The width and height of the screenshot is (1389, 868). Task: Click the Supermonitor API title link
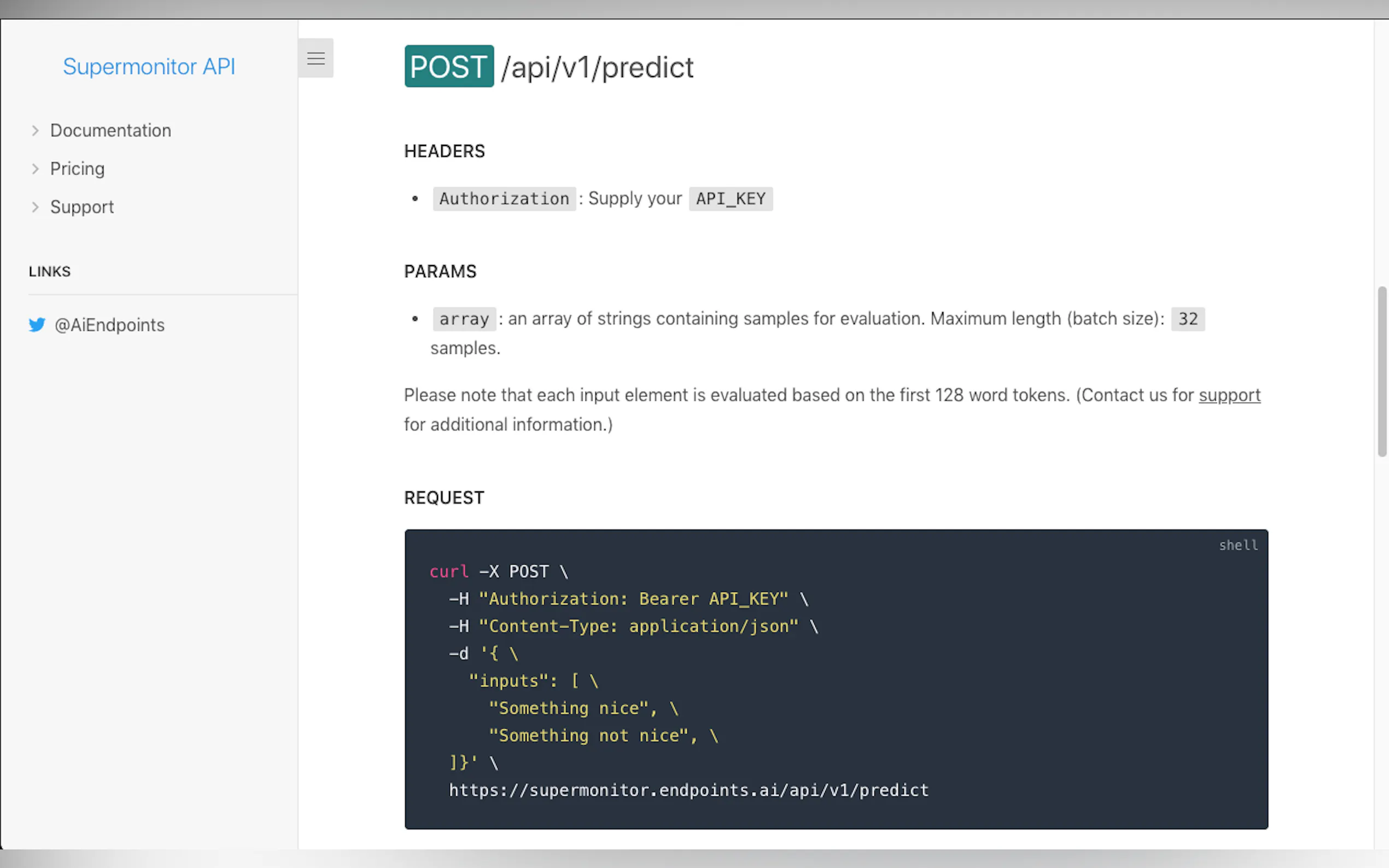[x=149, y=67]
